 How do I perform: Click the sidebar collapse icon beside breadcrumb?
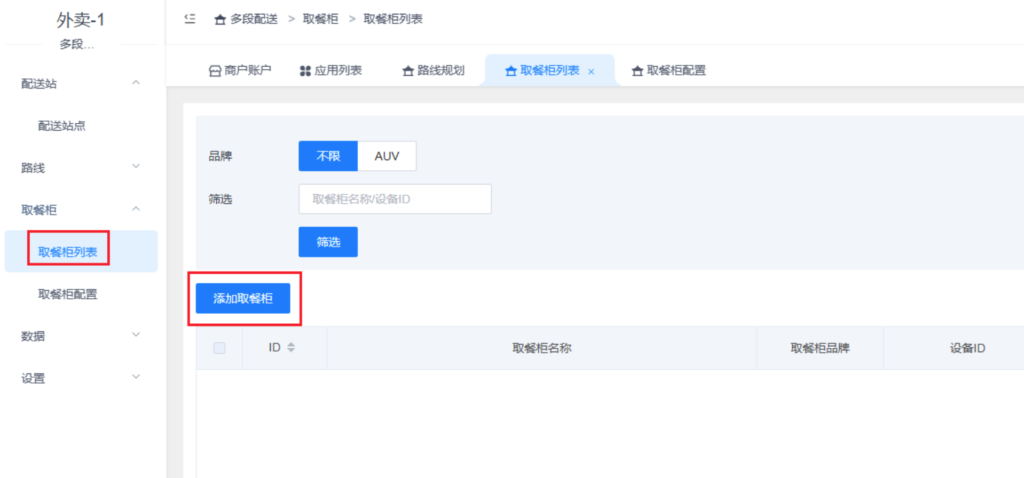(x=190, y=19)
